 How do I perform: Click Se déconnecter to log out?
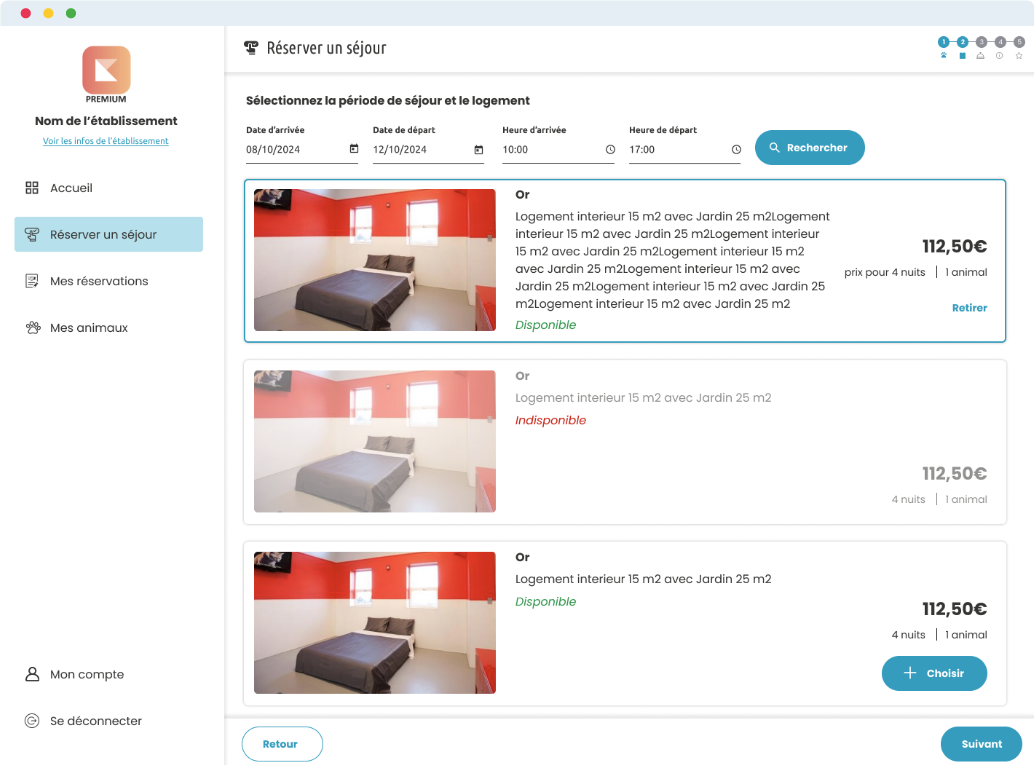click(96, 721)
